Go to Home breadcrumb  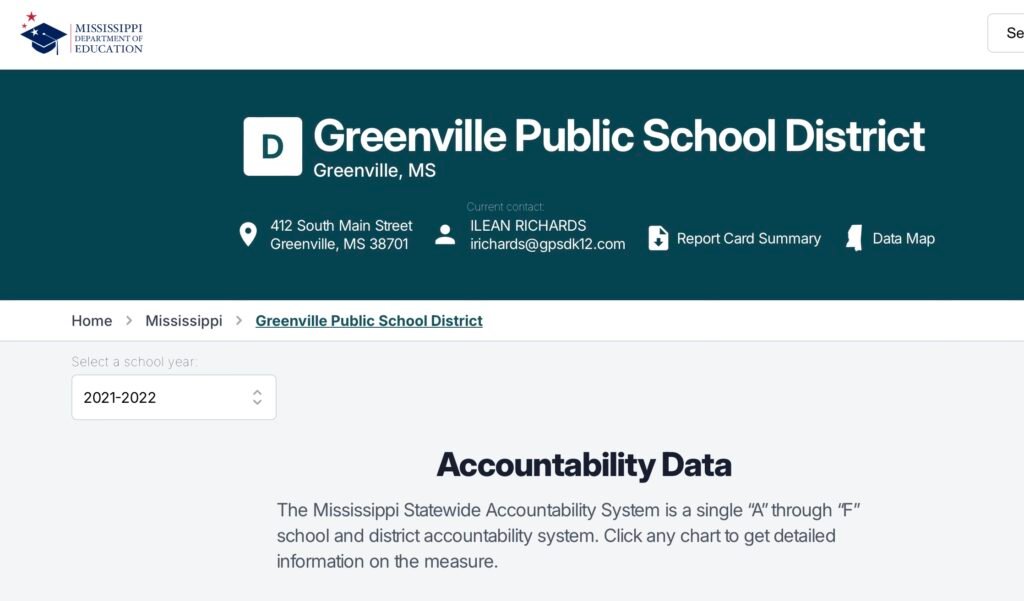(x=92, y=321)
